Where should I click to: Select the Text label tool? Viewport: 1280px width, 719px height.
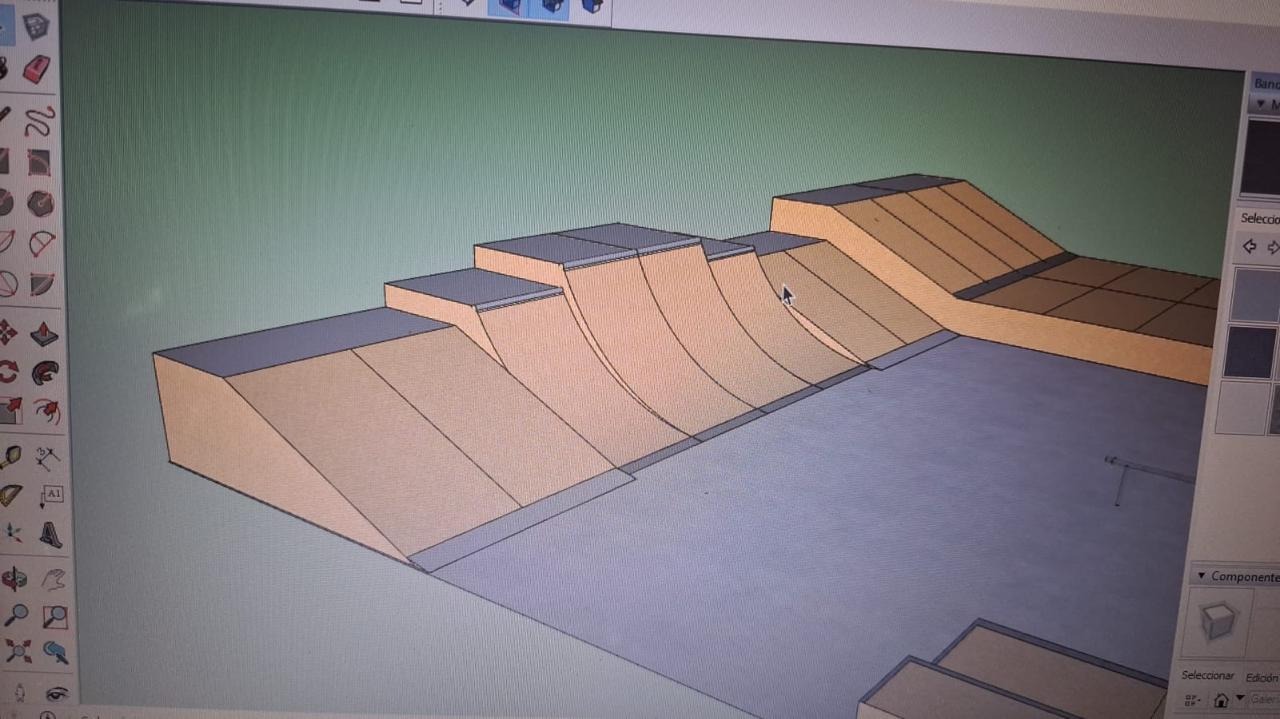pyautogui.click(x=51, y=496)
